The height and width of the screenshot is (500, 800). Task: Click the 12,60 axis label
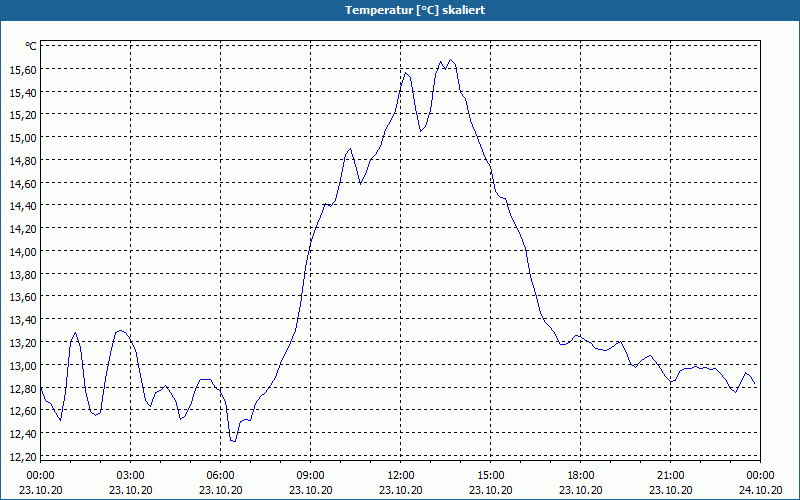(23, 411)
